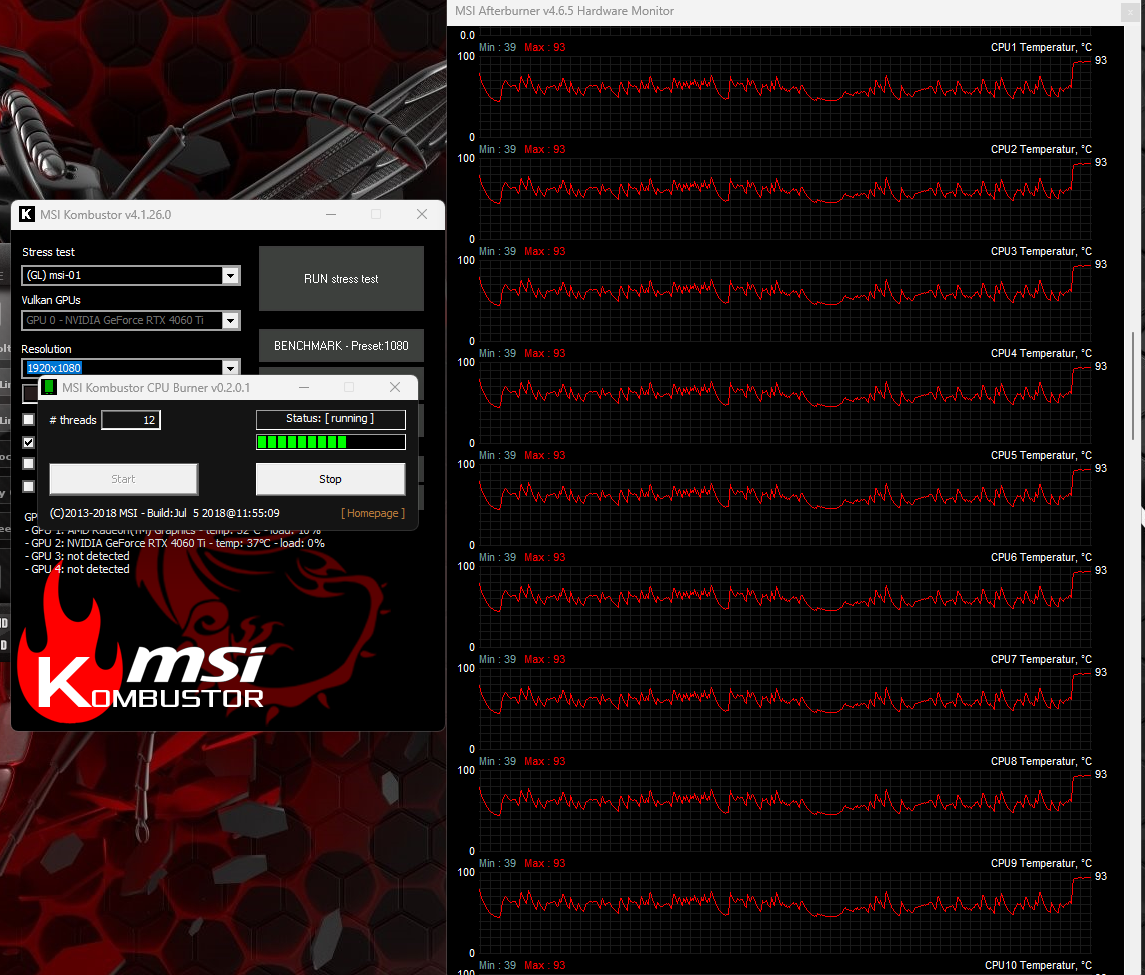Click the 'CPU2 Temperatur, °C' label
This screenshot has width=1145, height=975.
click(x=1041, y=149)
